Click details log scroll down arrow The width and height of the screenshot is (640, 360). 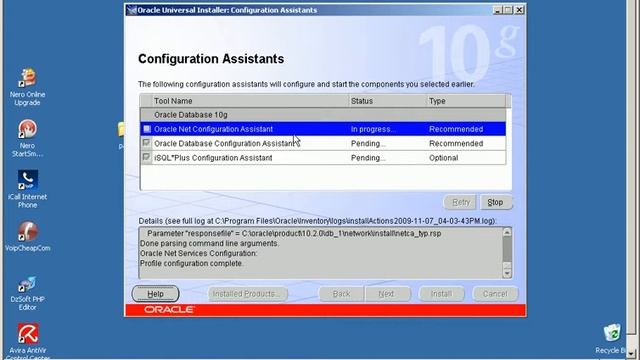[x=507, y=273]
